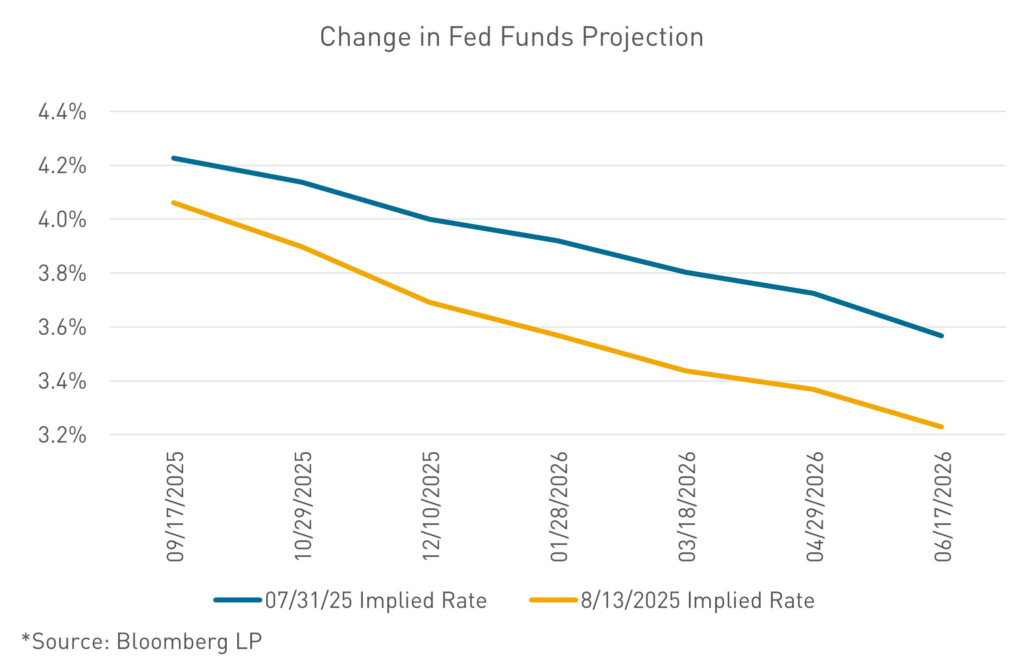
Task: Click the 4.0% y-axis label
Action: click(x=63, y=220)
